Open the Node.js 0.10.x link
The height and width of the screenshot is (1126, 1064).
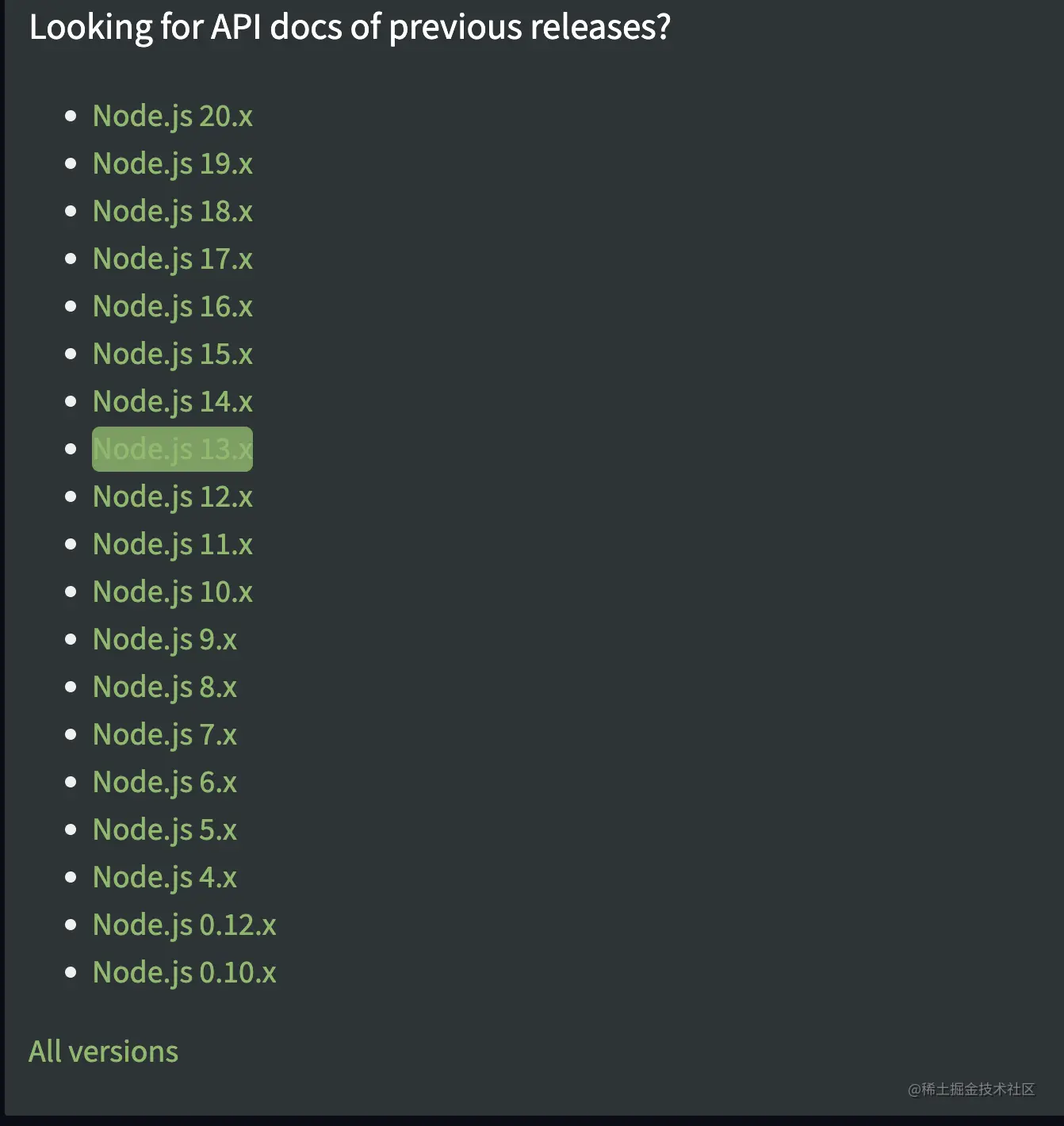pyautogui.click(x=184, y=973)
